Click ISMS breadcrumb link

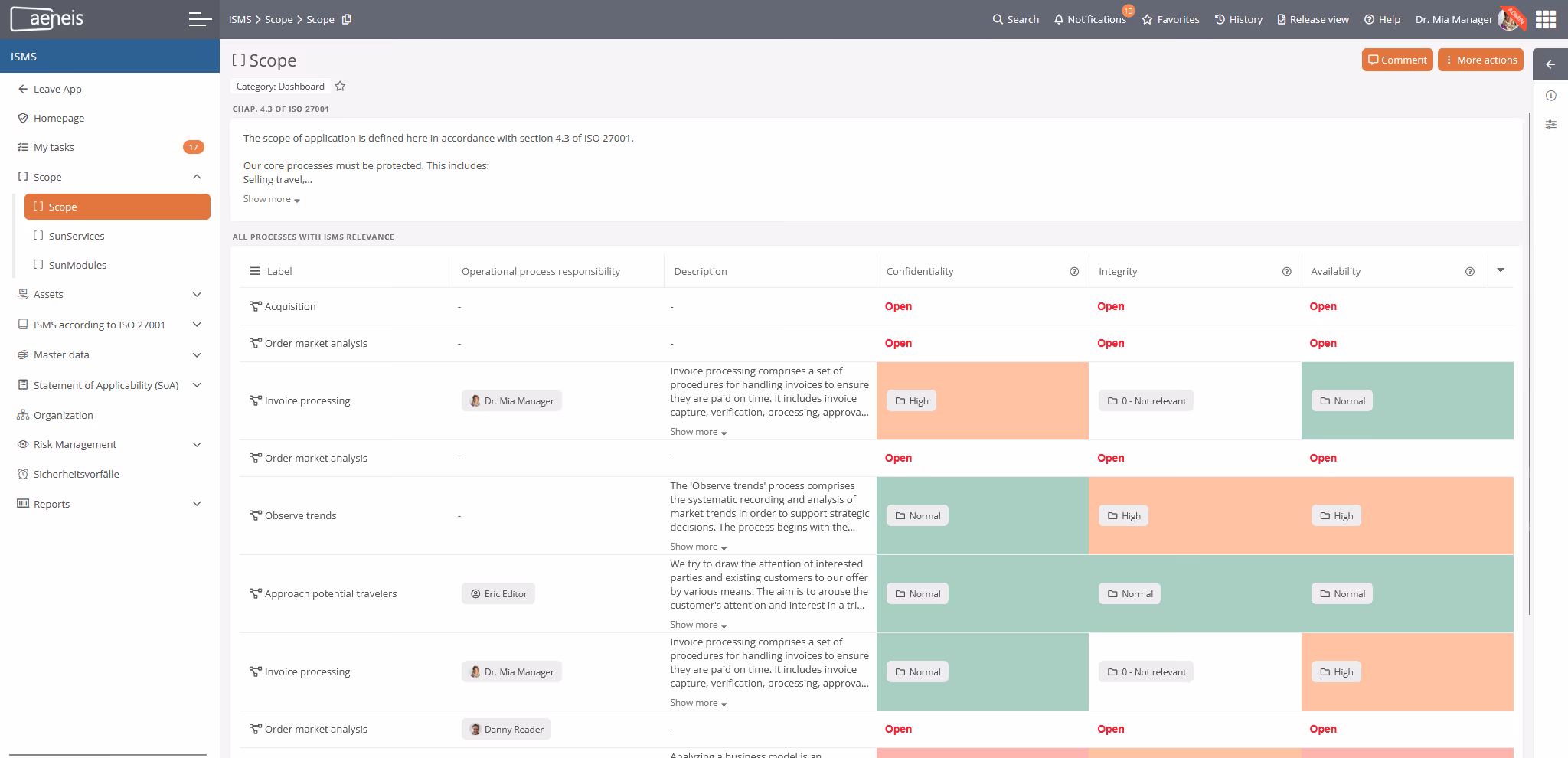240,19
